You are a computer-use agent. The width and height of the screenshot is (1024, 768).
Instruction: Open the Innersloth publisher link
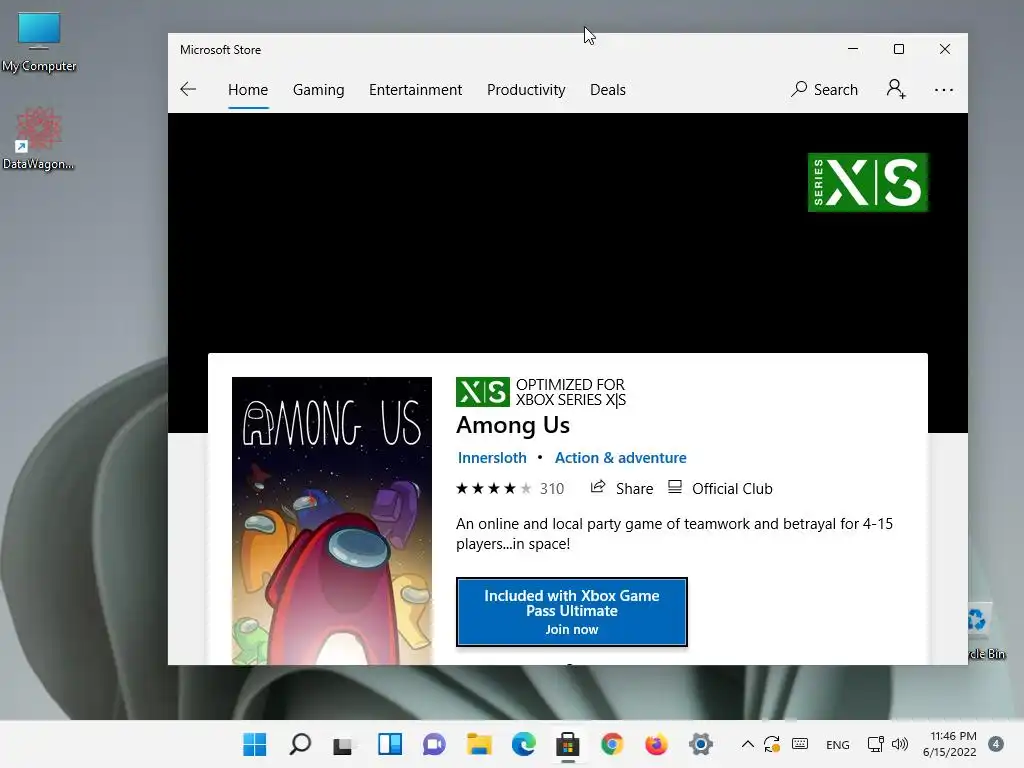click(492, 458)
